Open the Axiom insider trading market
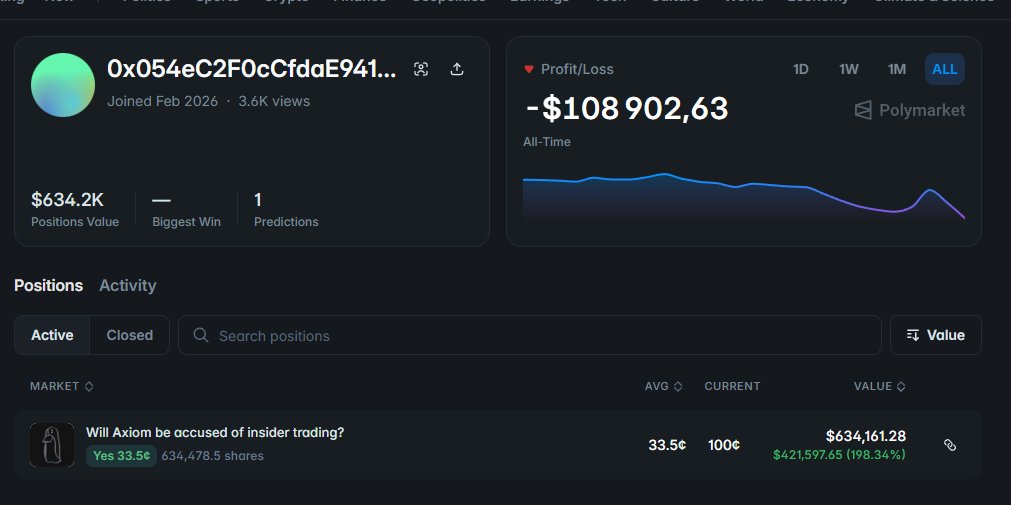 (x=215, y=432)
